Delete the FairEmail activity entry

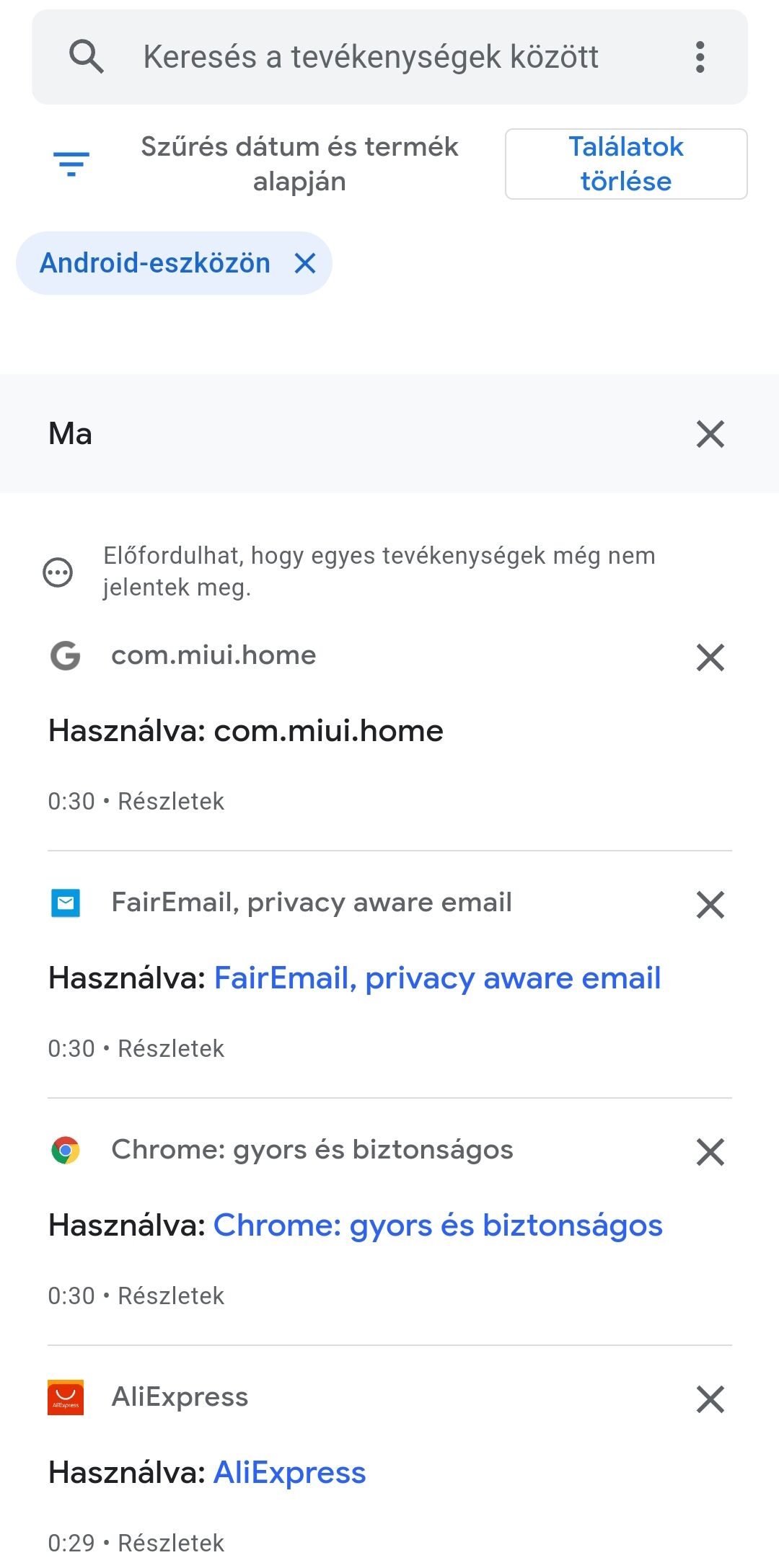710,904
